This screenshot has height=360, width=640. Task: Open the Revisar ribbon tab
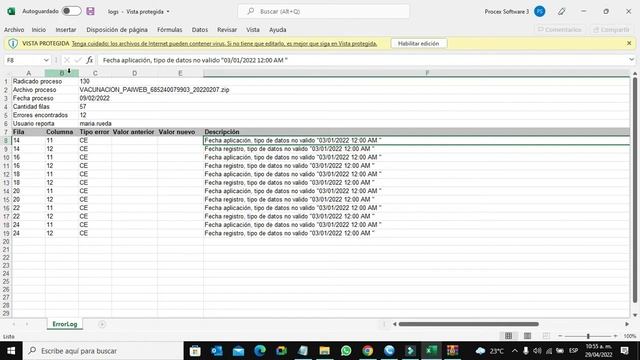tap(227, 30)
